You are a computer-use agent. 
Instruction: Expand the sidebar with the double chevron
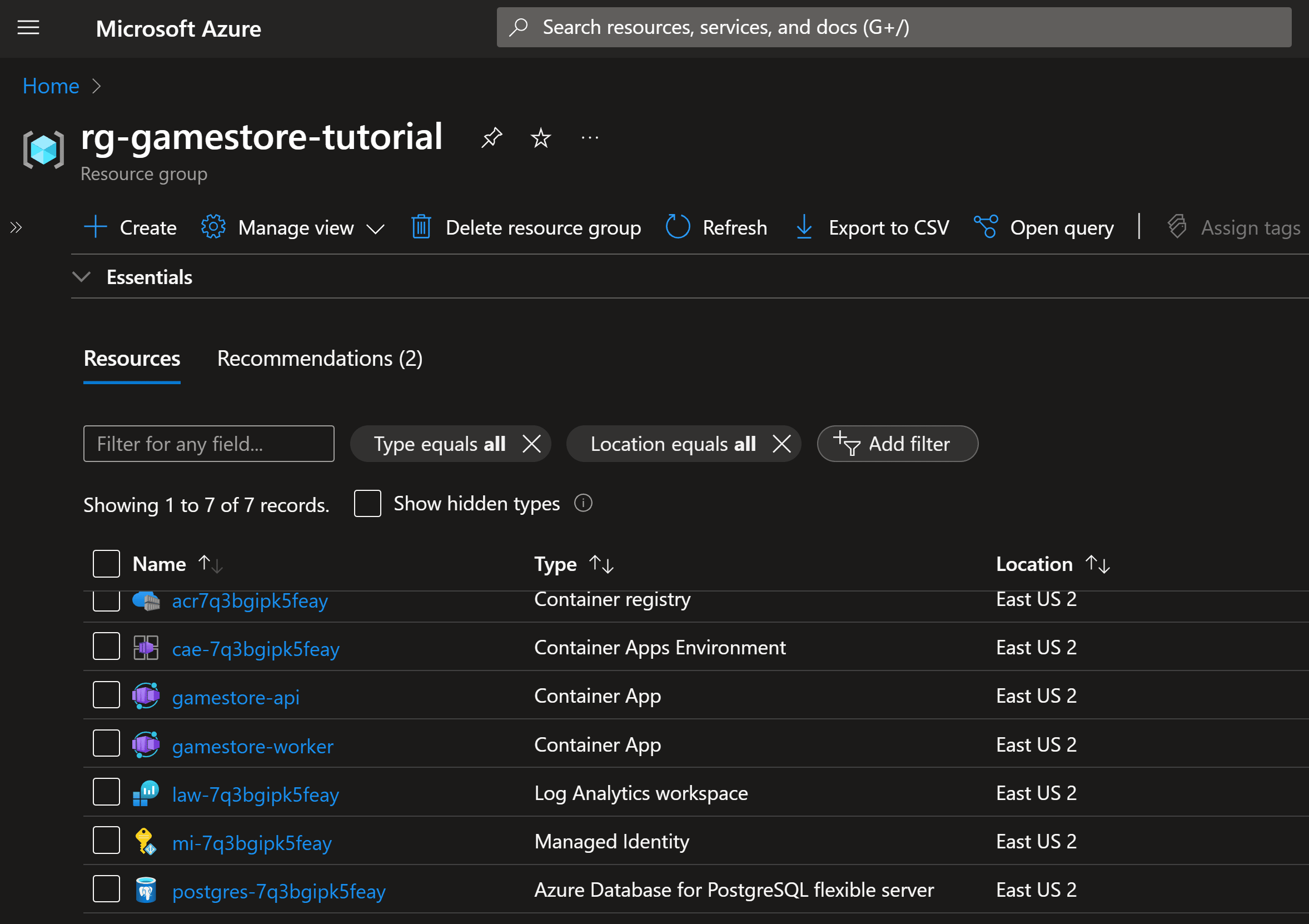point(16,227)
